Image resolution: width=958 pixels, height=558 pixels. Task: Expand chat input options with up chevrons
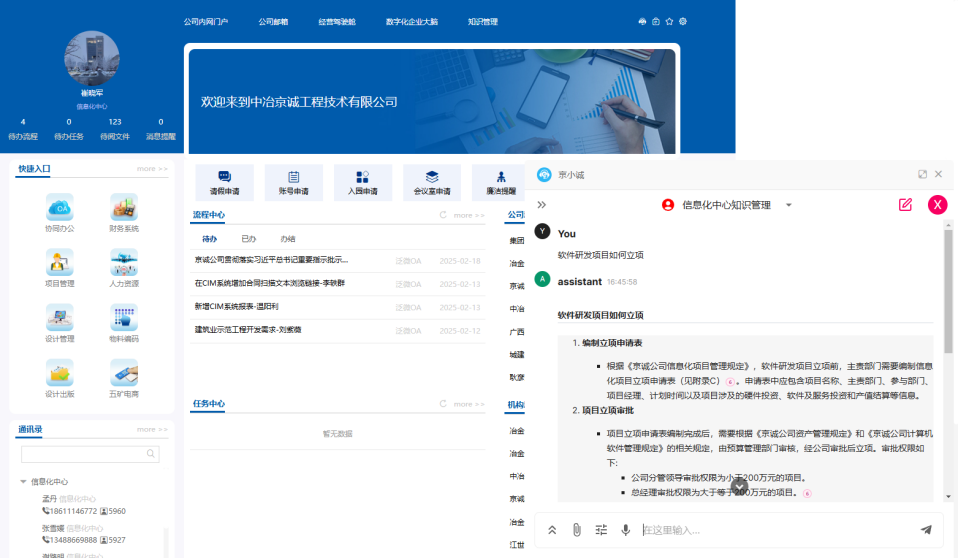coord(551,530)
